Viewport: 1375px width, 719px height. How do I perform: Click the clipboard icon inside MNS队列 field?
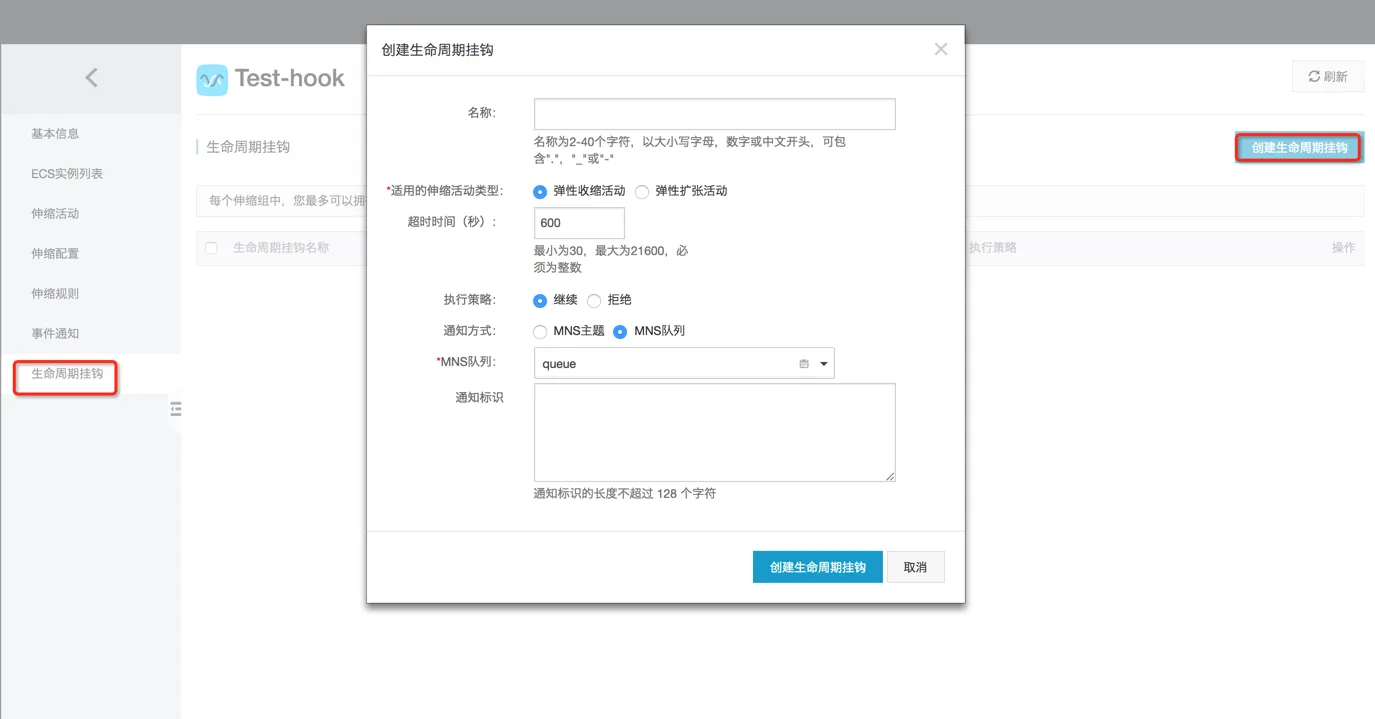pos(804,363)
